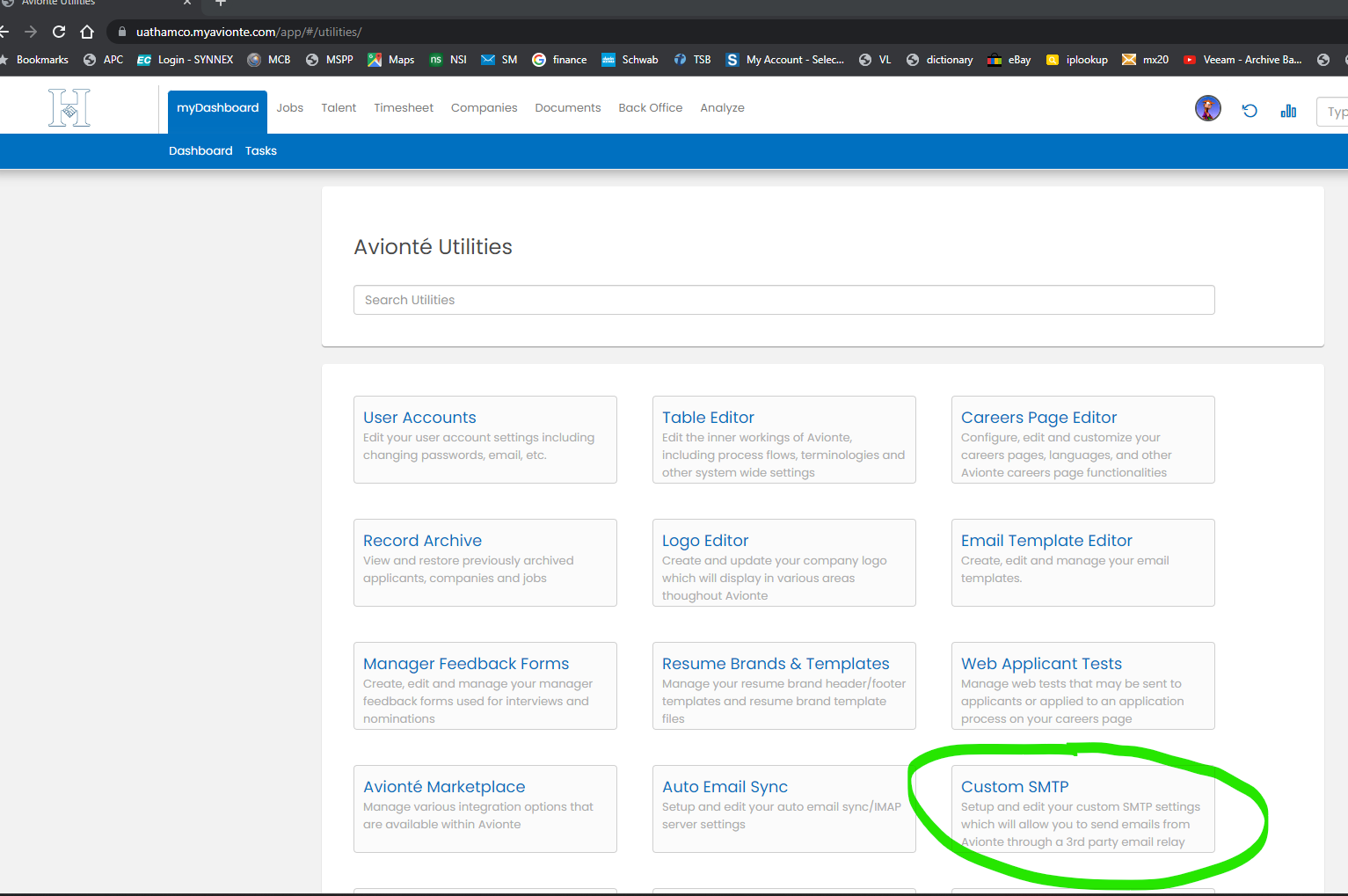Image resolution: width=1348 pixels, height=896 pixels.
Task: Open the Record Archive utility
Action: coord(485,563)
